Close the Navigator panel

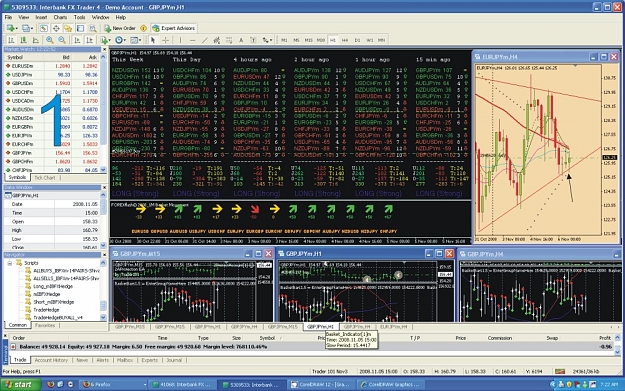[104, 255]
